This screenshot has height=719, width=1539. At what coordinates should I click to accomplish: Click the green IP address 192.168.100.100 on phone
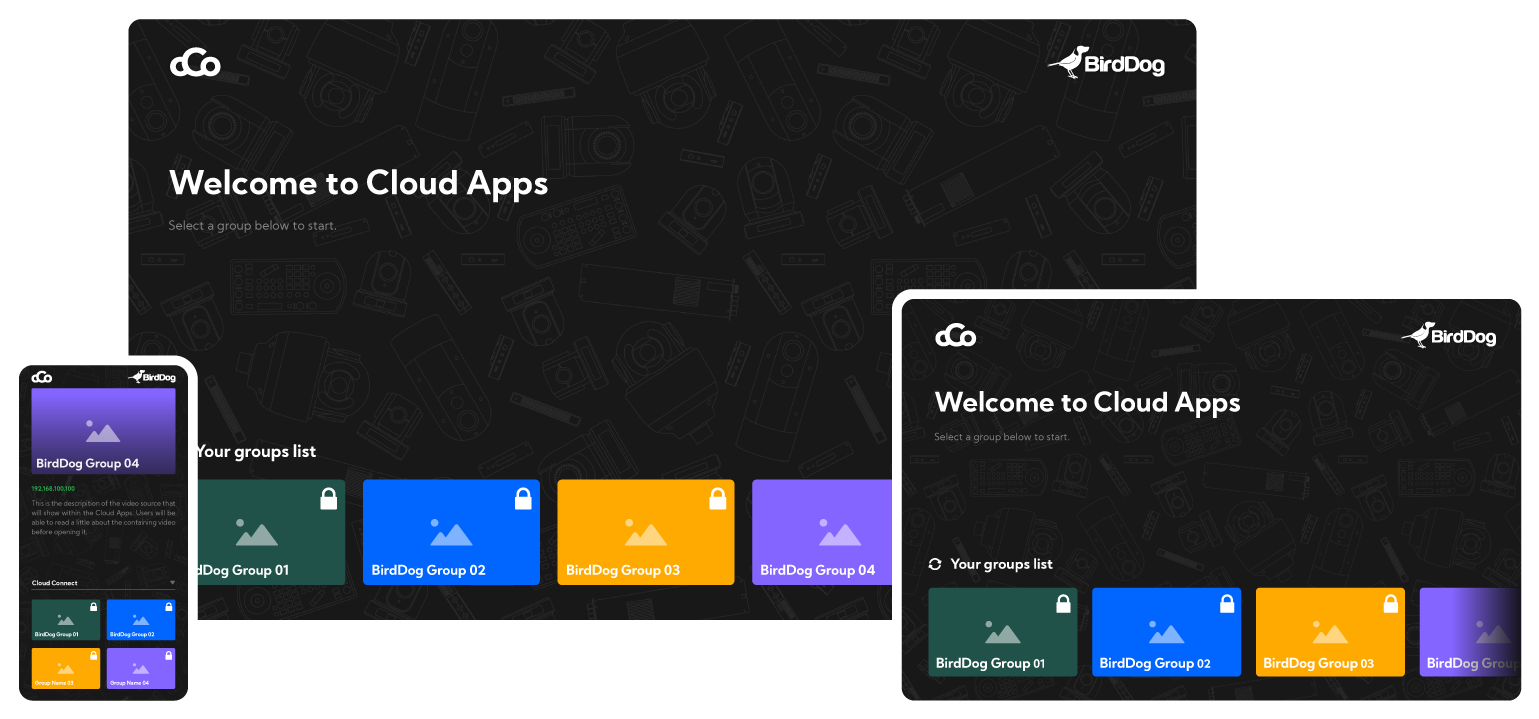point(53,488)
